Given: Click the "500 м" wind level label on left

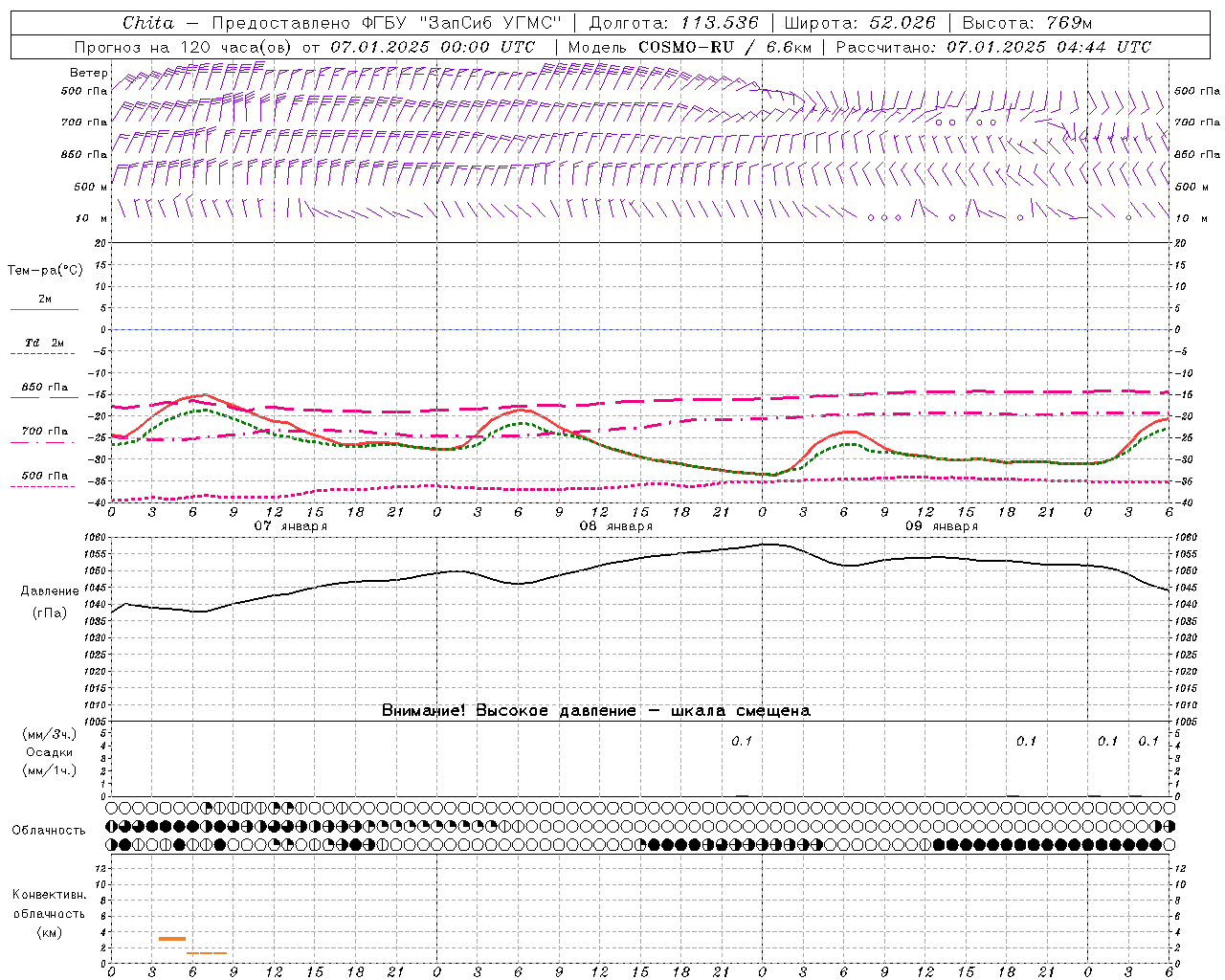Looking at the screenshot, I should tap(91, 187).
